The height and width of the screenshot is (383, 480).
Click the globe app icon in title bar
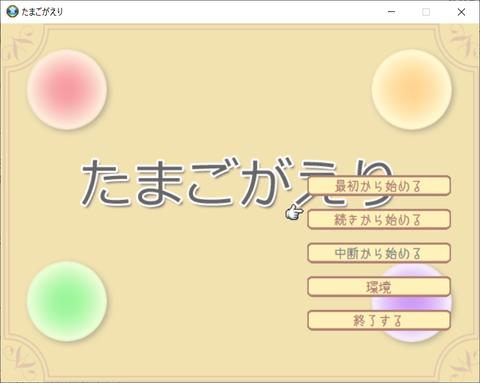(12, 12)
